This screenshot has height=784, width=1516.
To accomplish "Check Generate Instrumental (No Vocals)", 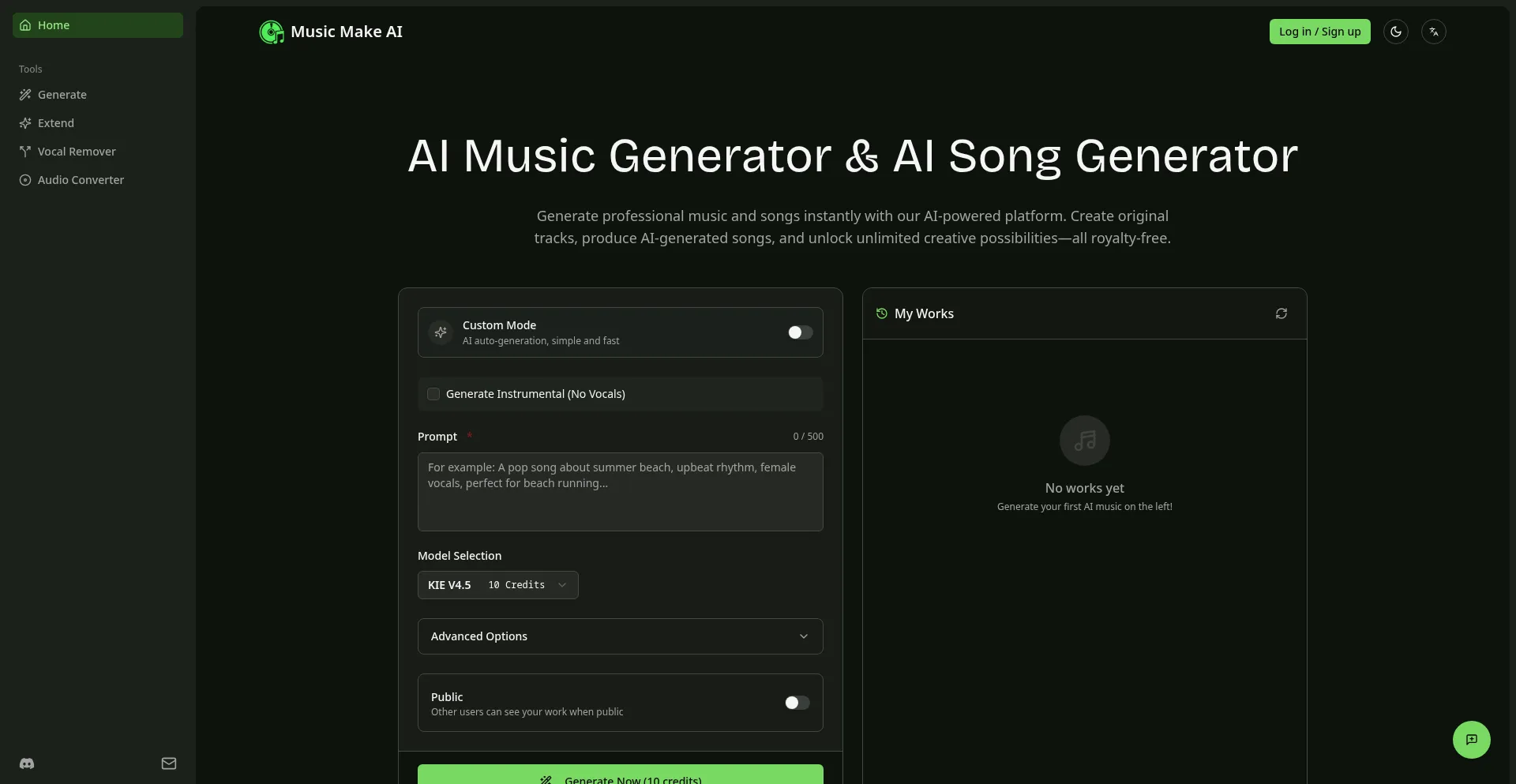I will (433, 394).
